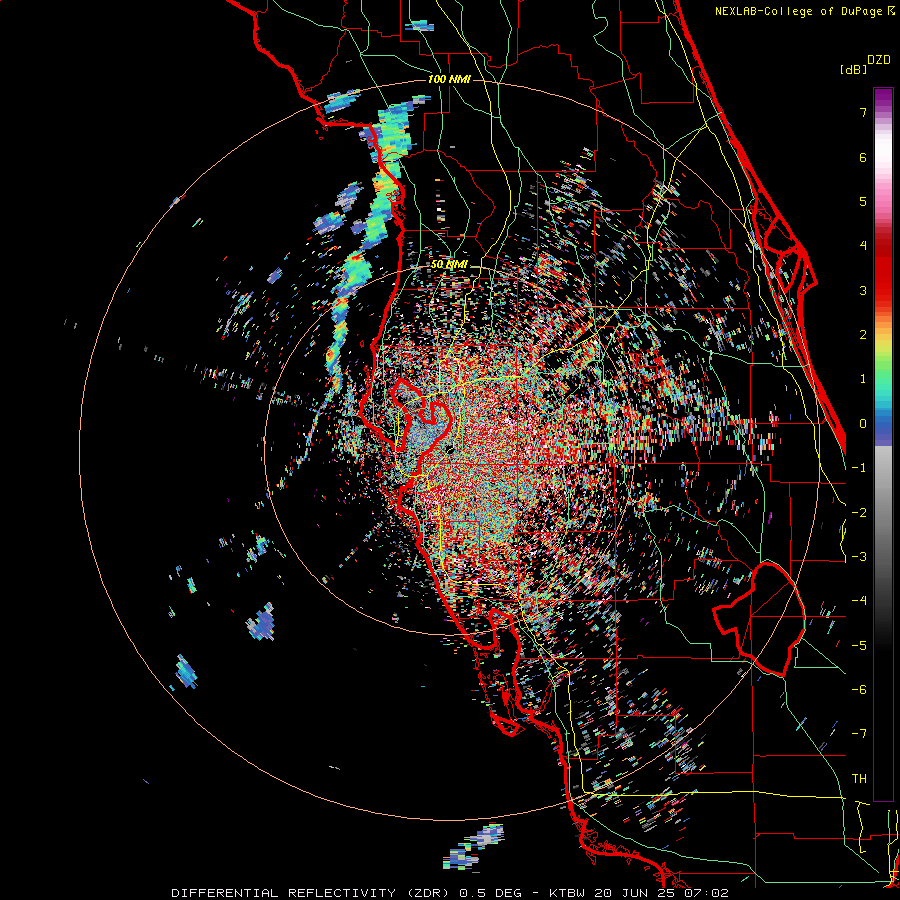
Task: Click the Differential Reflectivity KTBW caption text
Action: [450, 893]
